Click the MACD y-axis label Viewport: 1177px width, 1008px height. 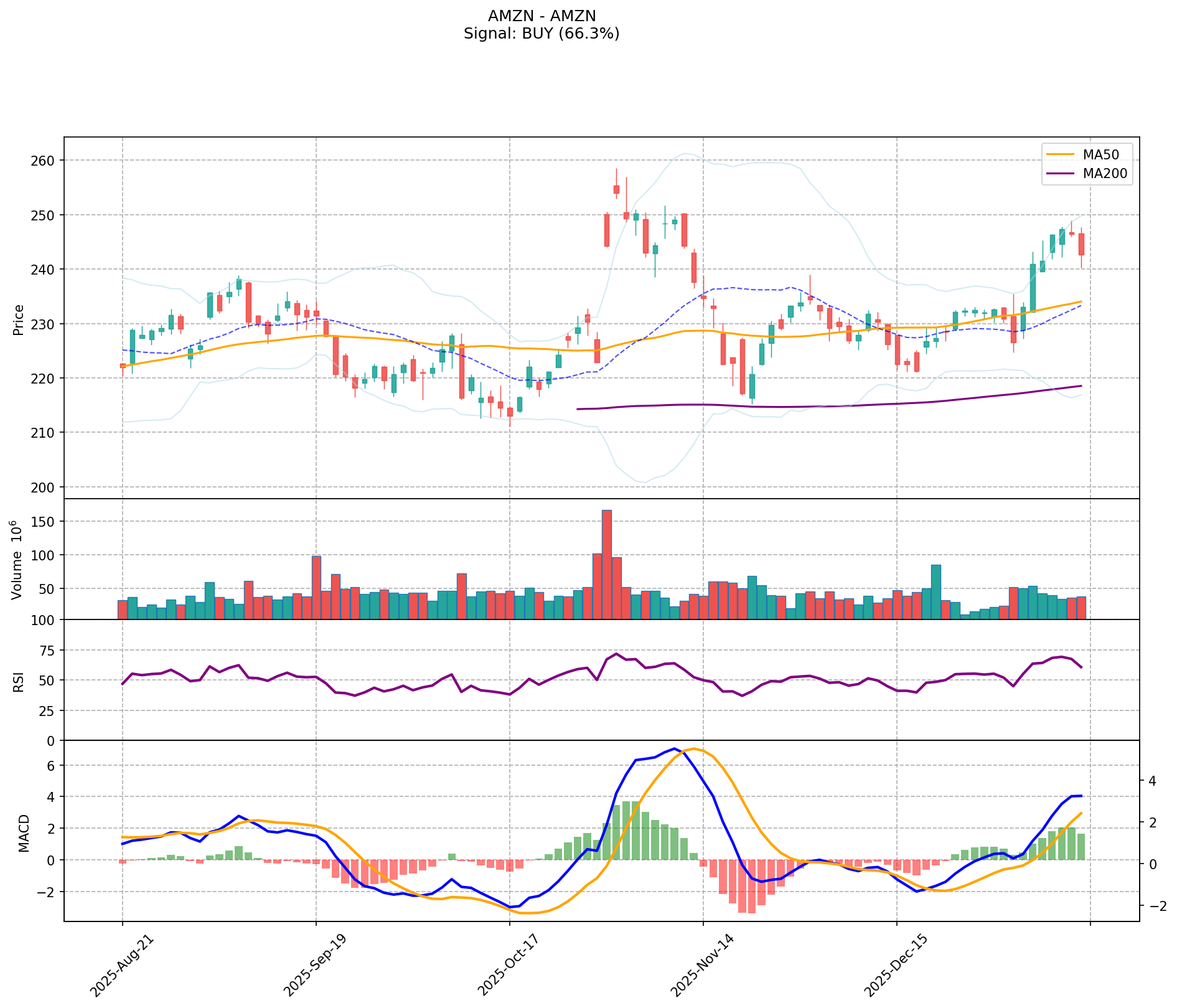click(24, 833)
